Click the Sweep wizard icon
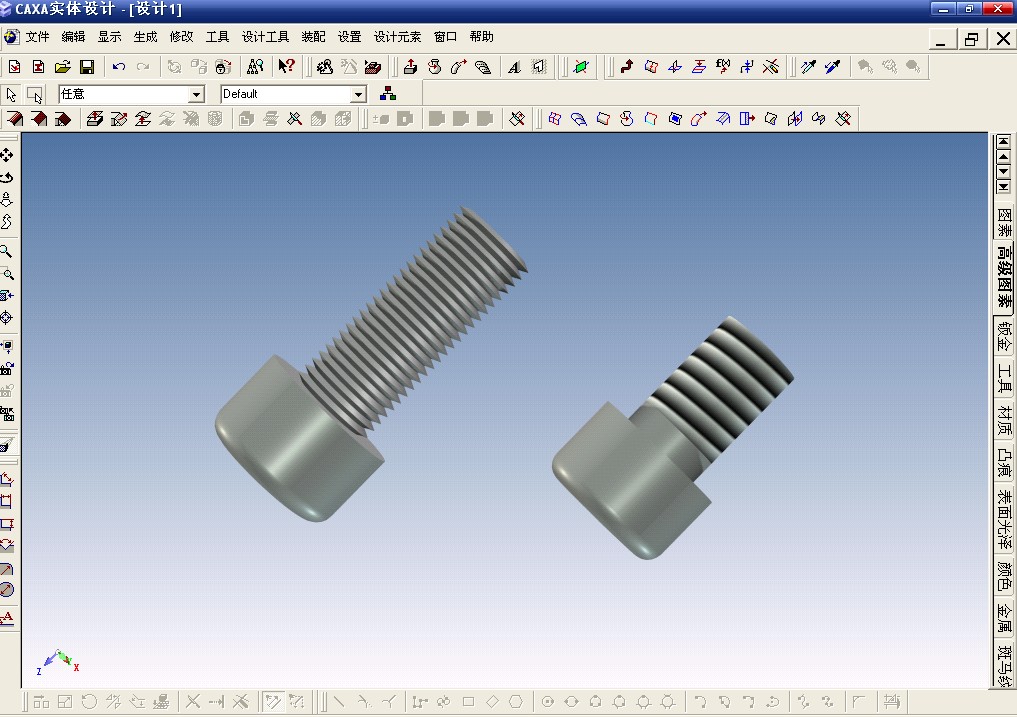Screen dimensions: 1017x717 [x=459, y=67]
